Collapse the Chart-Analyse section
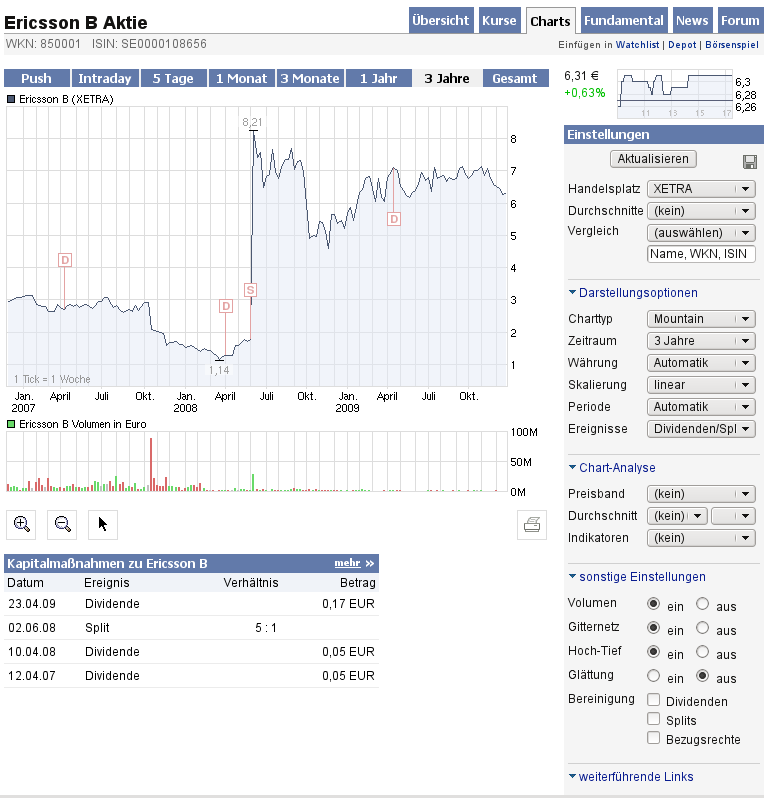Screen dimensions: 764x798 tap(612, 468)
